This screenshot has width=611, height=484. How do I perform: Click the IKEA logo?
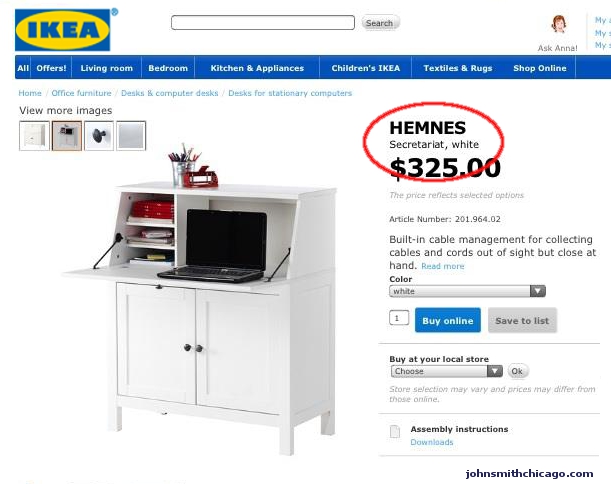point(62,30)
